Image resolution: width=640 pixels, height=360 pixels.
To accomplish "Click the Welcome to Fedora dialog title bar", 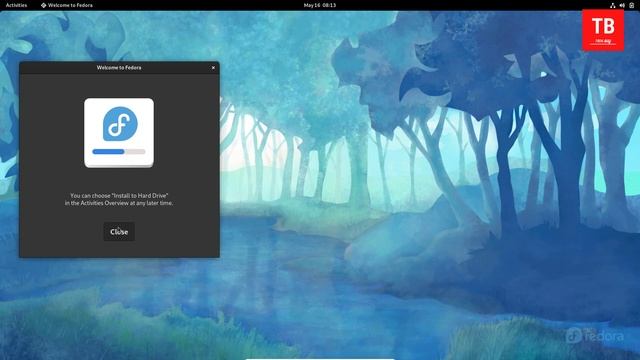I will click(119, 68).
